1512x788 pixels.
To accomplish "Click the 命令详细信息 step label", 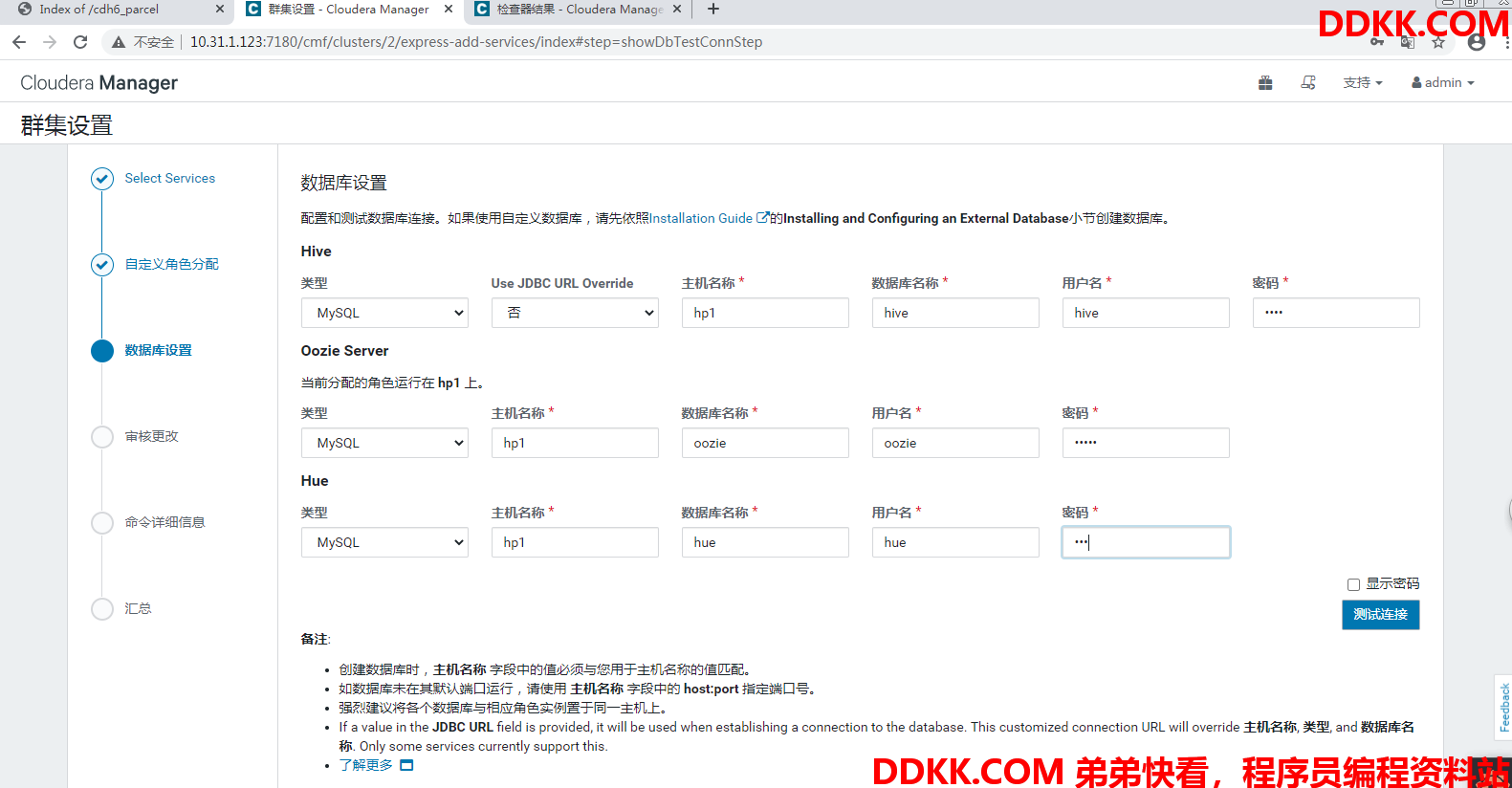I will tap(165, 523).
